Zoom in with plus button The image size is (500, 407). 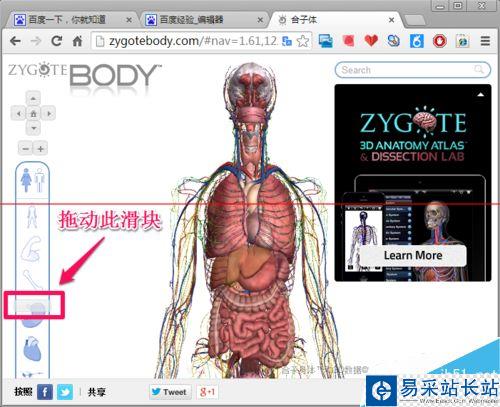point(41,148)
